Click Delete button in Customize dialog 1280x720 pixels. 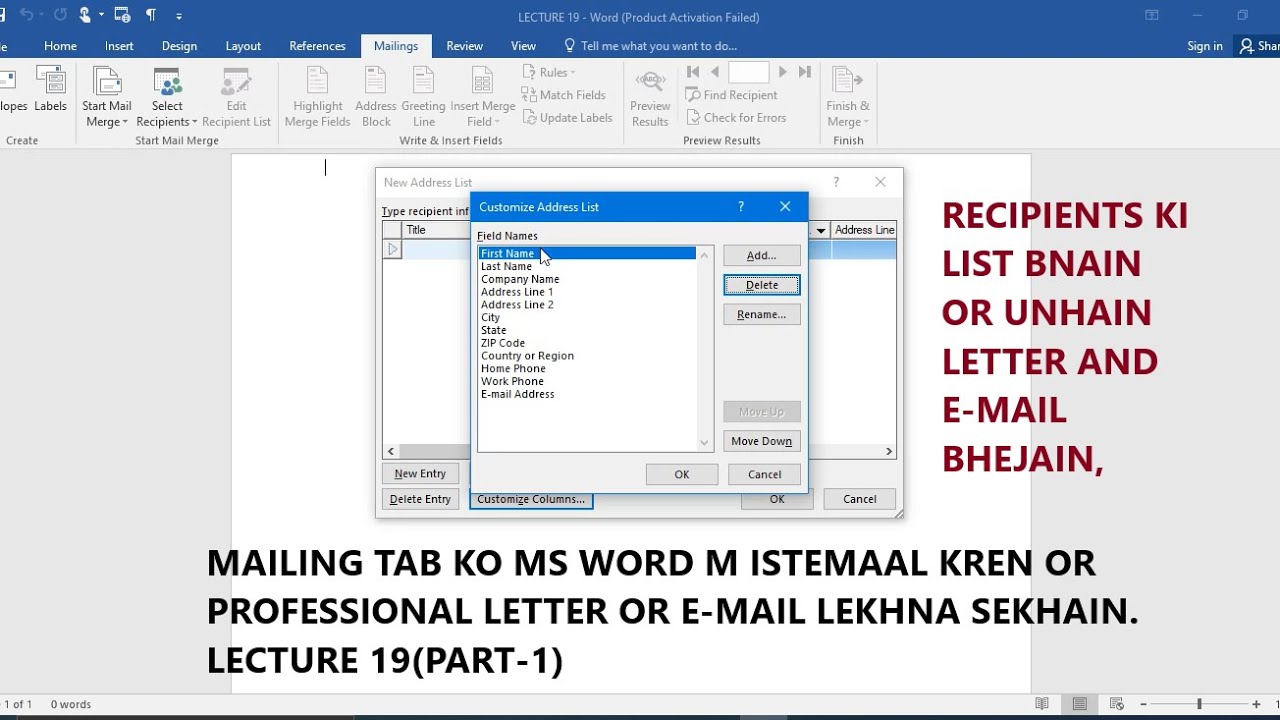pyautogui.click(x=761, y=285)
